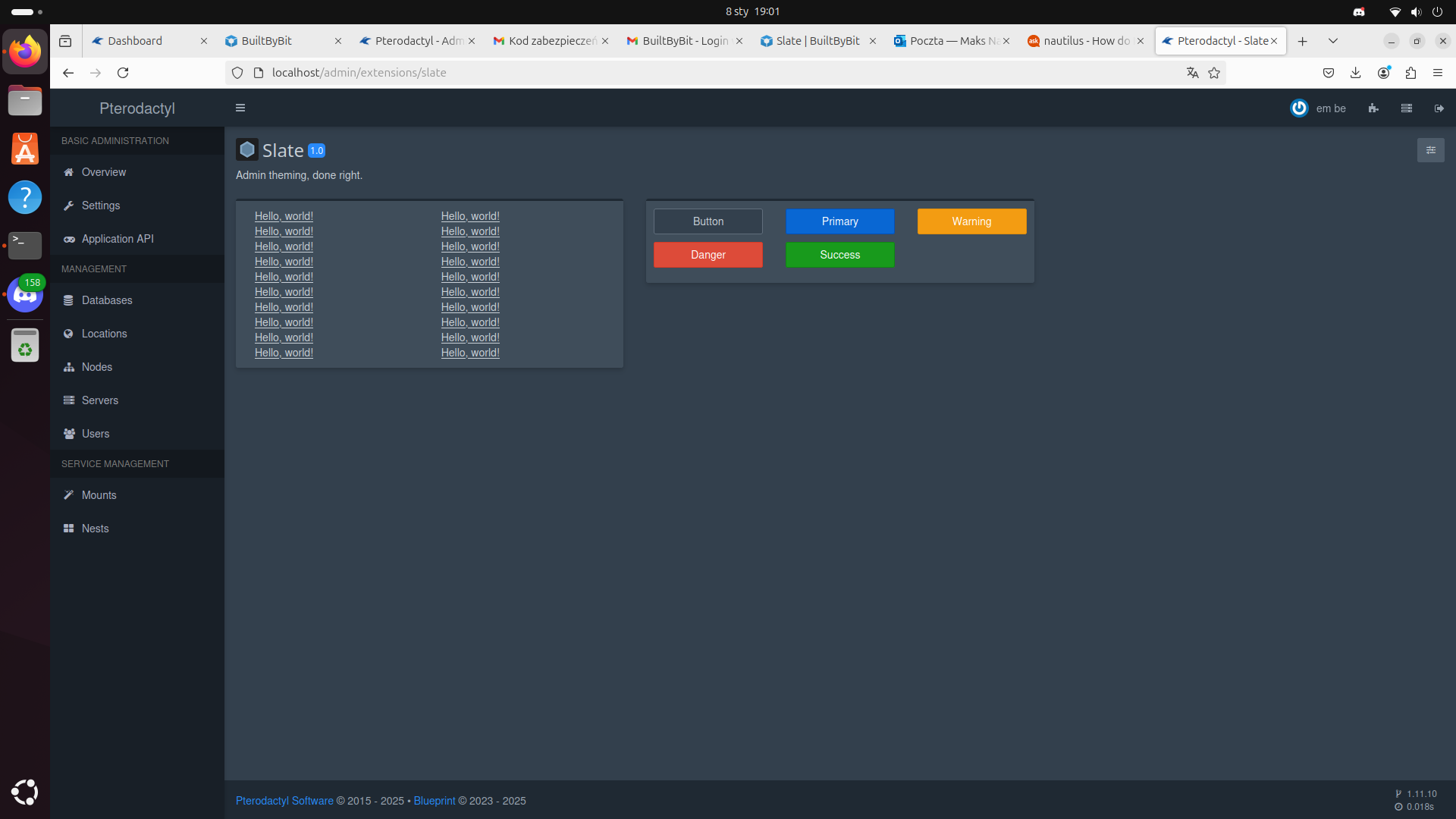Open Mounts in sidebar

[x=137, y=495]
